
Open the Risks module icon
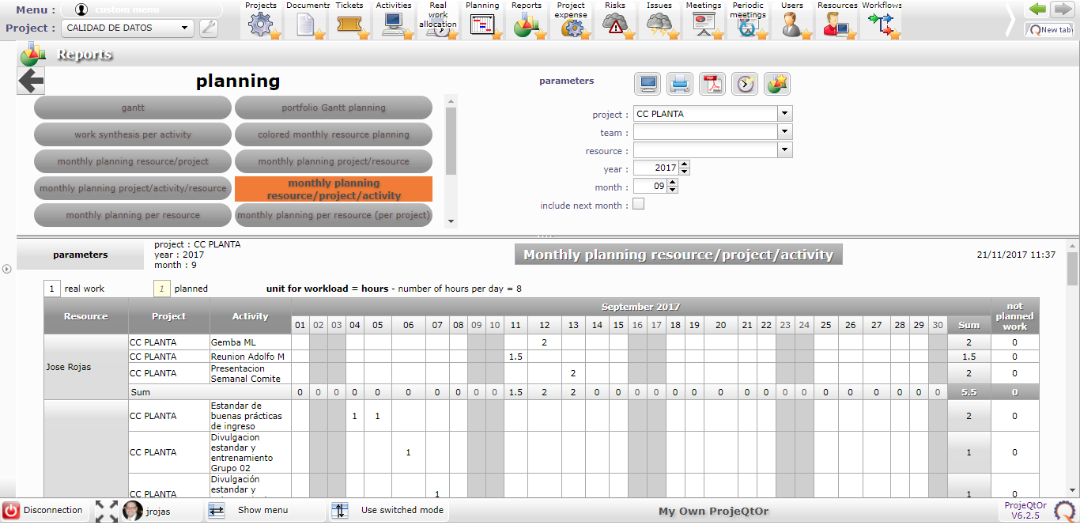(x=615, y=25)
